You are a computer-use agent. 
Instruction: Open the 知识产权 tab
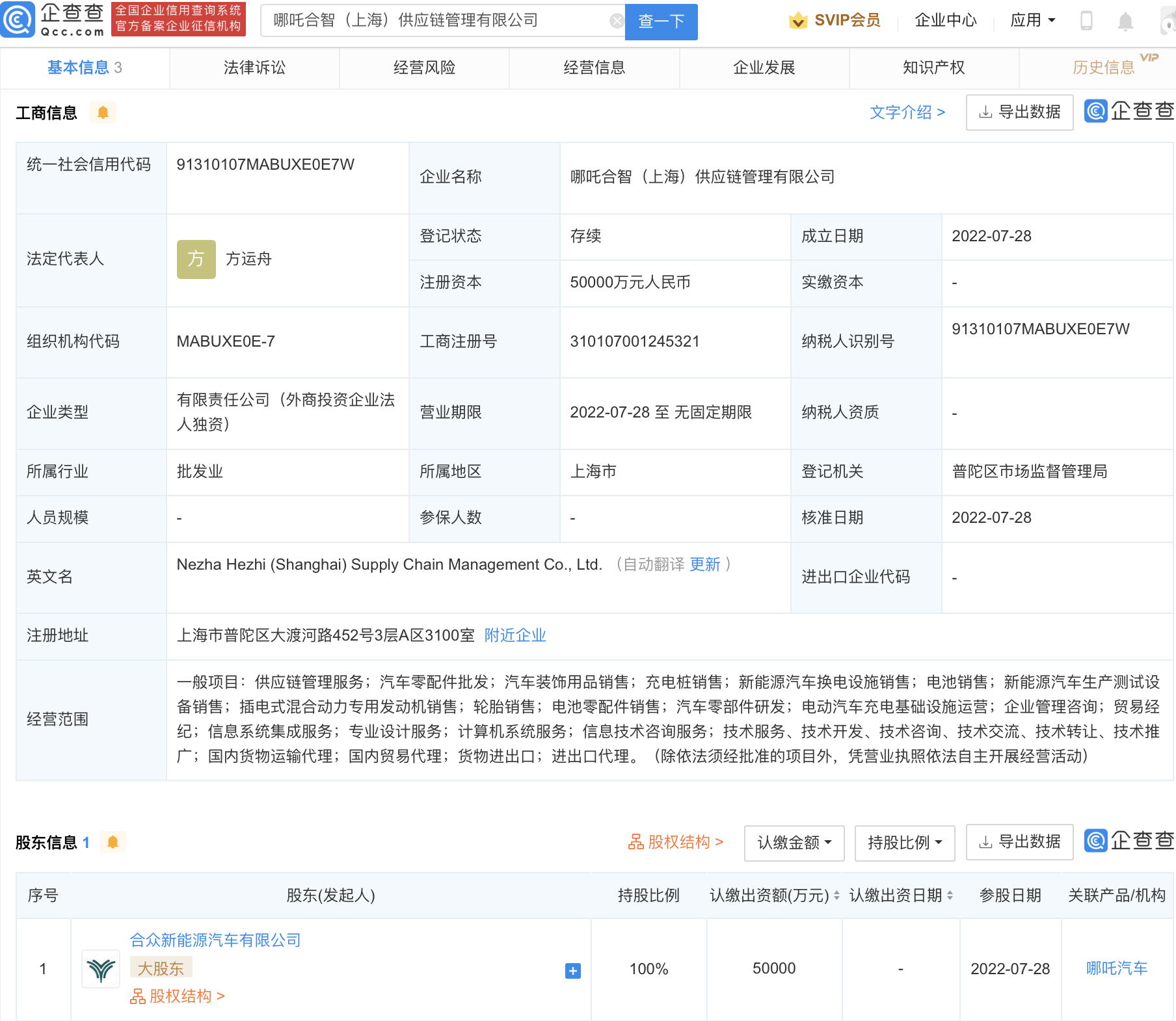pos(933,67)
